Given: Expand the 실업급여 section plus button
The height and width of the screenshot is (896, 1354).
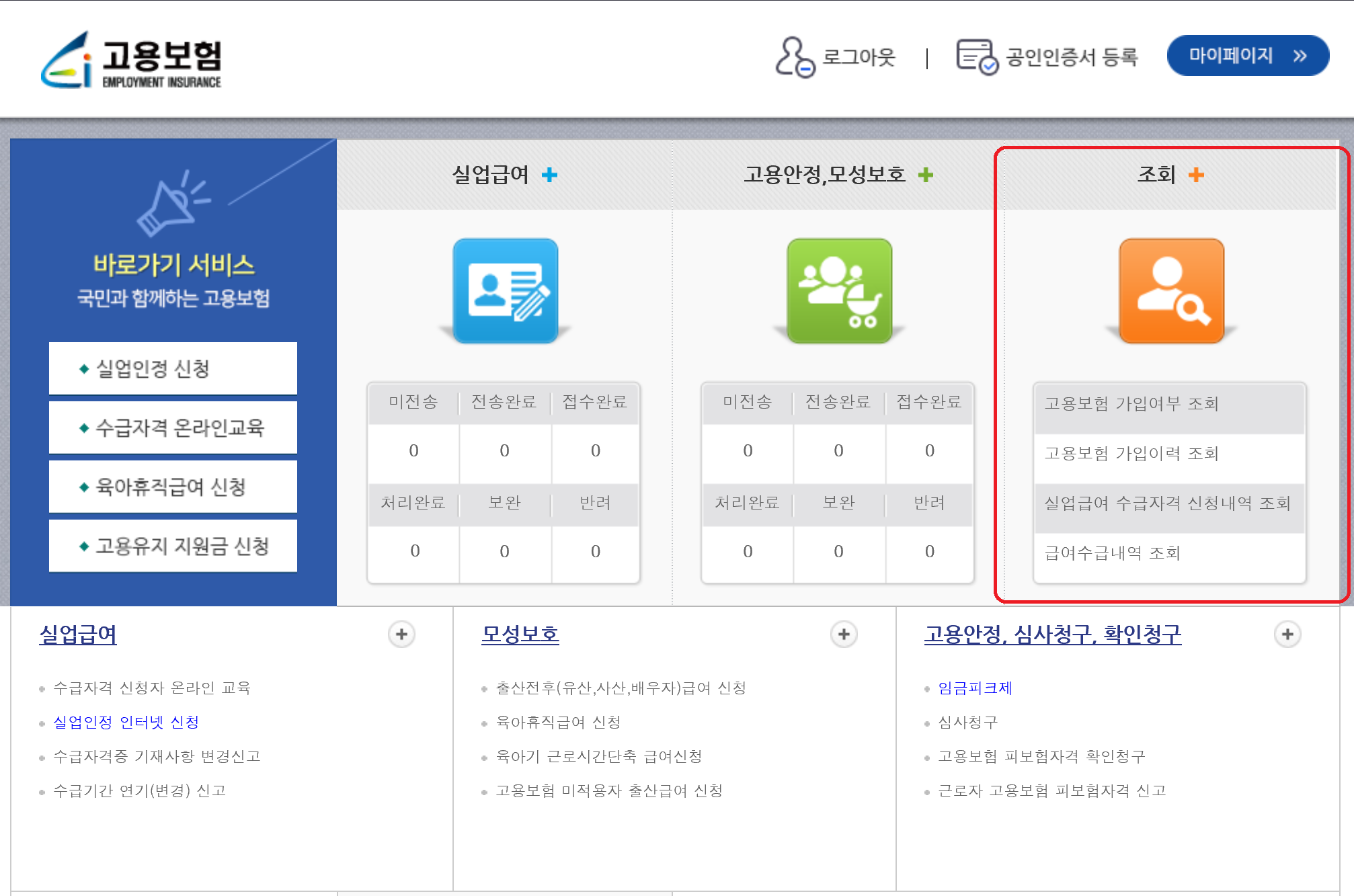Looking at the screenshot, I should (x=401, y=634).
